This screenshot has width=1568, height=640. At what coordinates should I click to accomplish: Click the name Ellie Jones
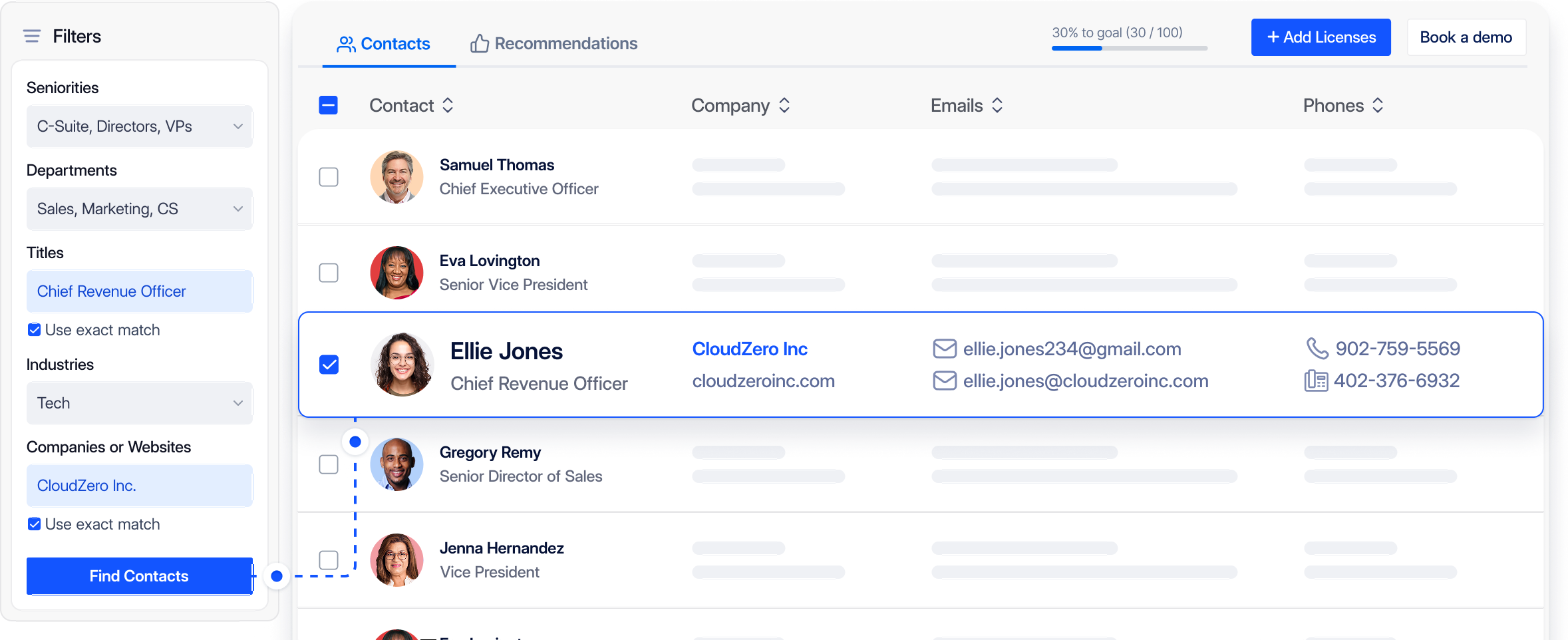[506, 351]
